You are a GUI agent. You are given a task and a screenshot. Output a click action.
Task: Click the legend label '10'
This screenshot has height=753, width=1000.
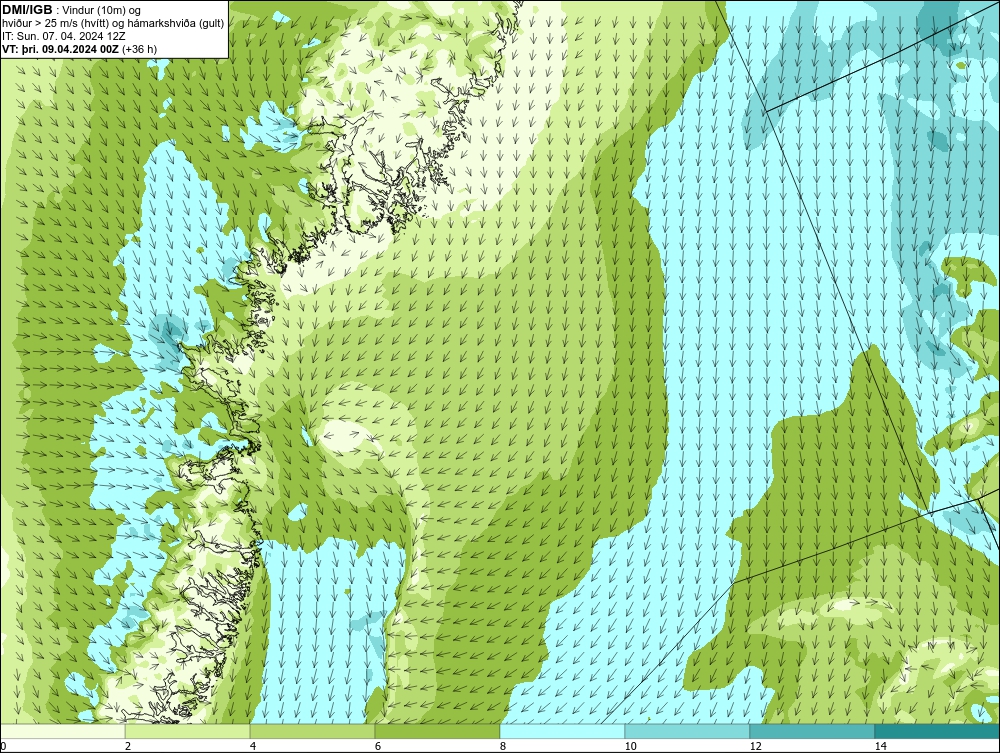click(630, 746)
